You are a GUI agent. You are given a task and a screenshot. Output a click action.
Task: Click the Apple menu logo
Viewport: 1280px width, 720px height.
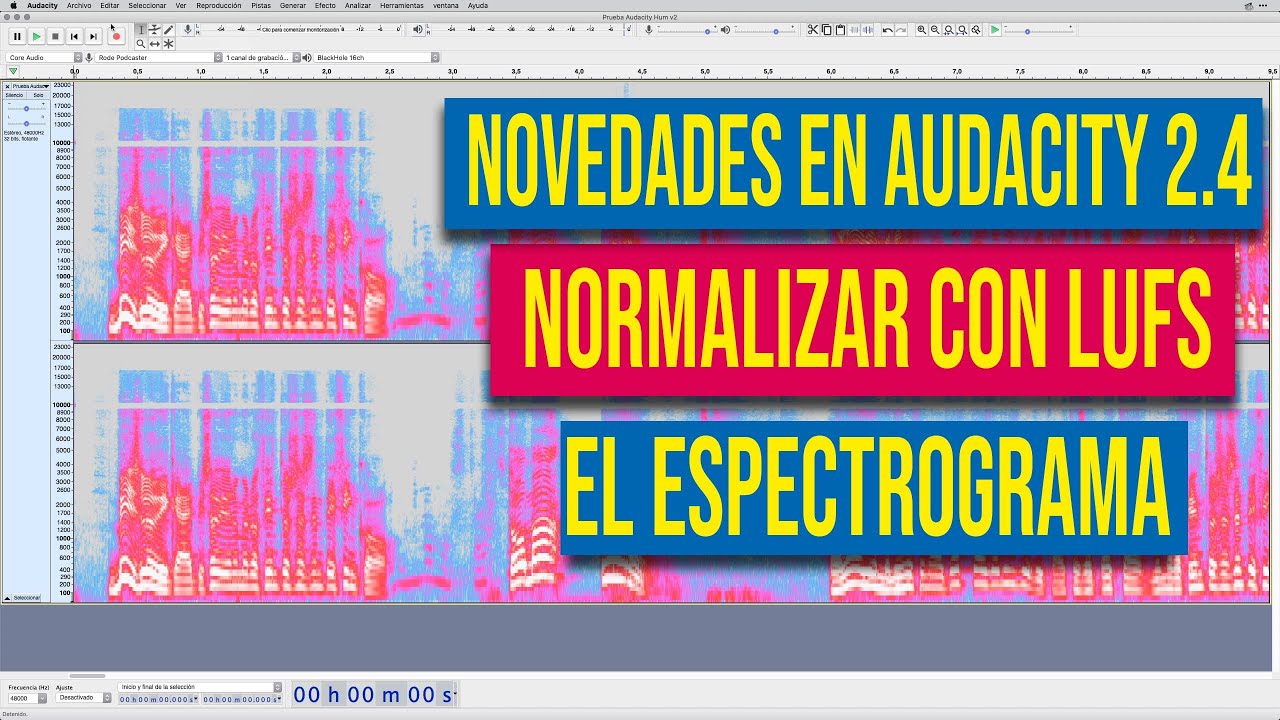tap(13, 5)
